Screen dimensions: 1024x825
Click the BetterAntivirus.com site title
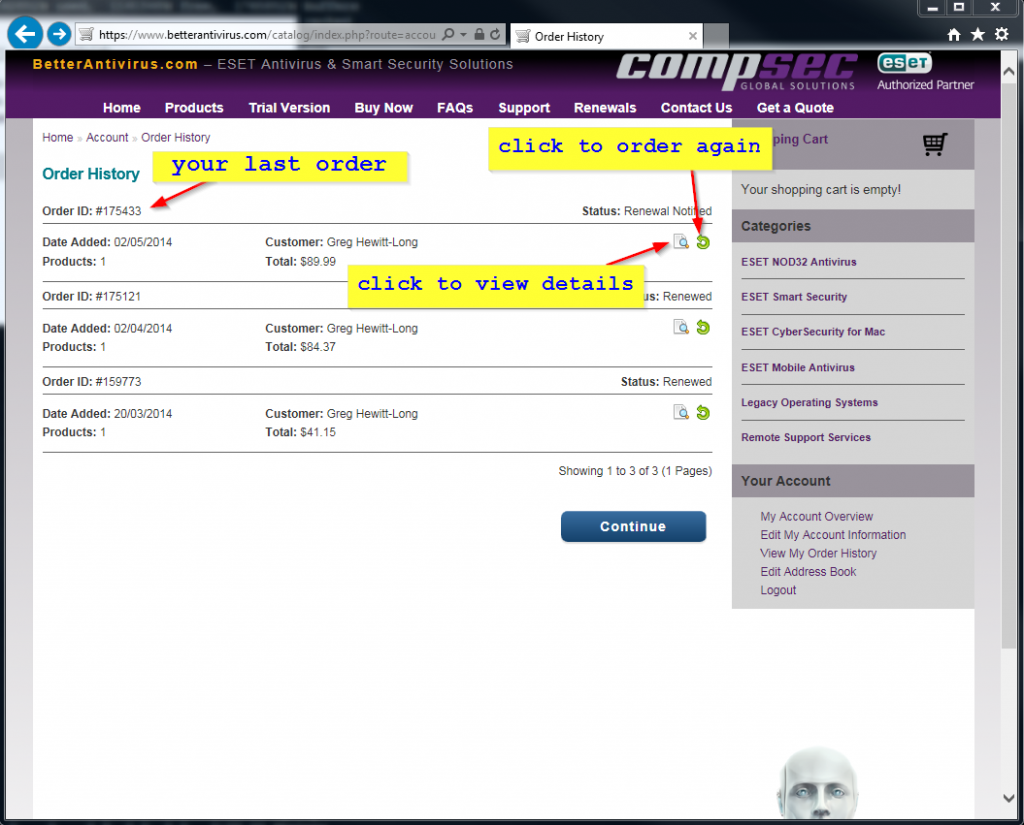[115, 64]
